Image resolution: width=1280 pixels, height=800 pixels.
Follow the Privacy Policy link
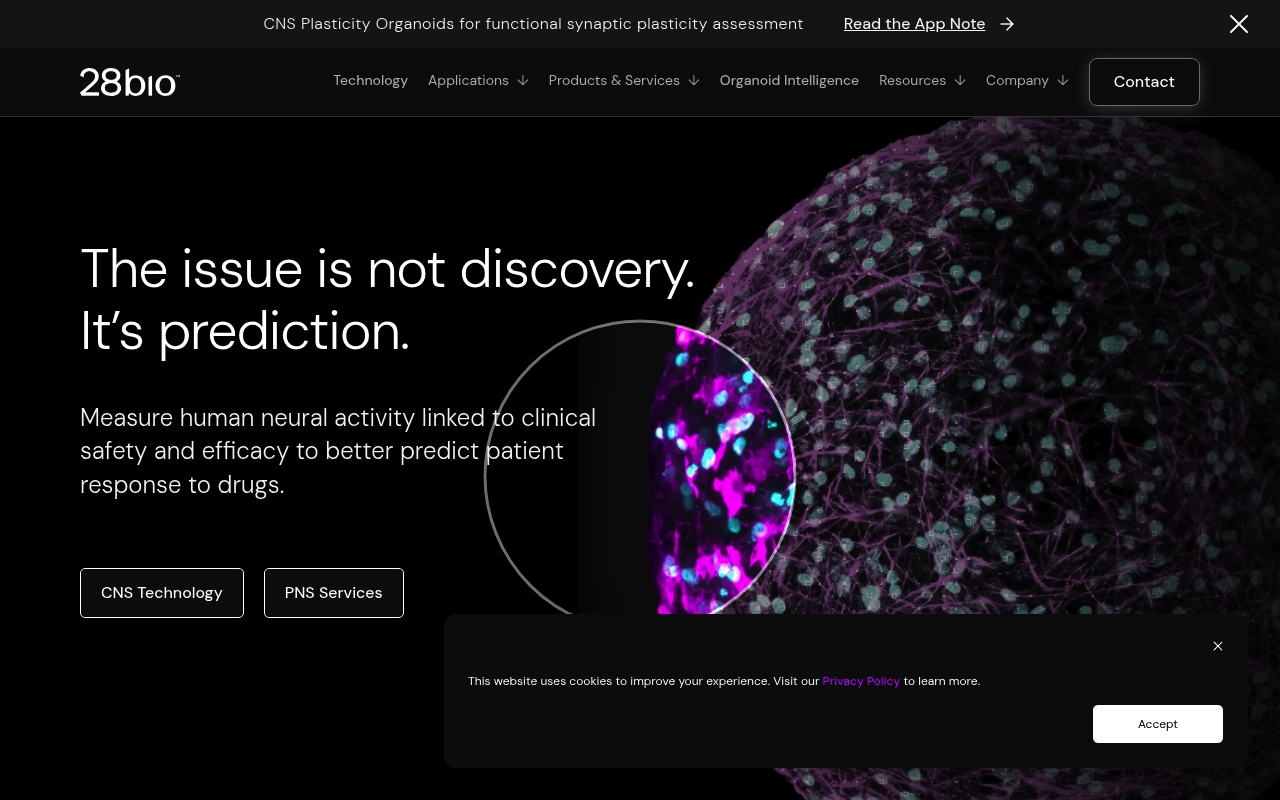(861, 681)
